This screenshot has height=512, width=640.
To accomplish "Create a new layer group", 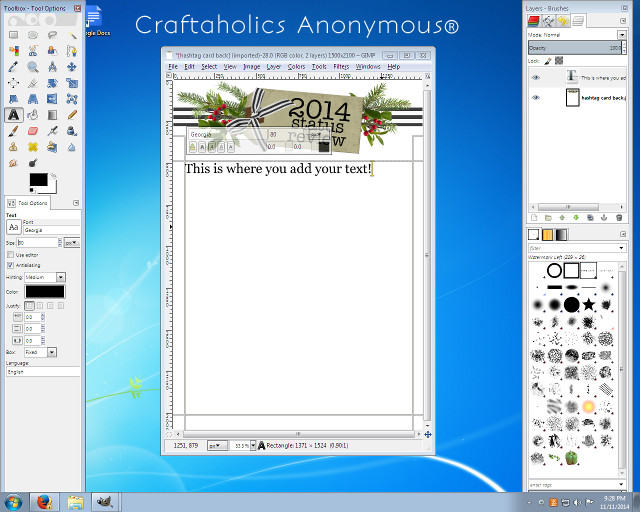I will pos(548,218).
